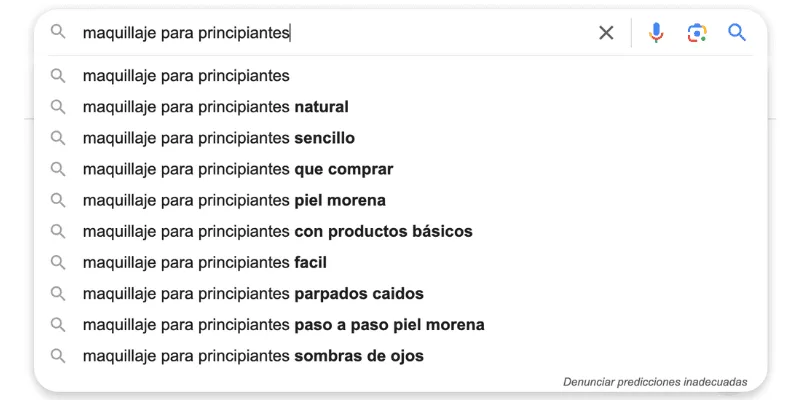Start voice search with the microphone icon

coord(656,33)
